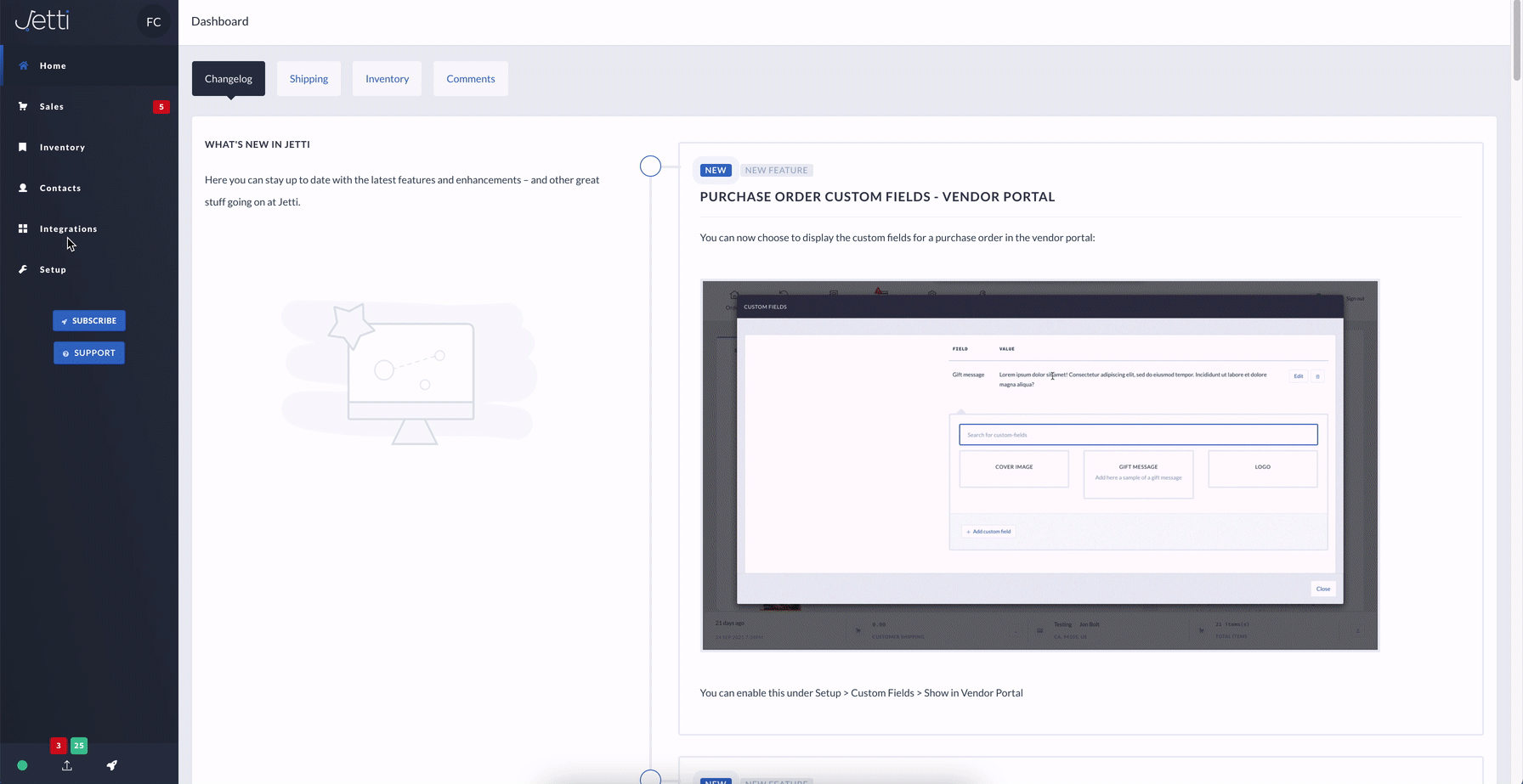
Task: Click the Integrations grid icon
Action: (23, 228)
